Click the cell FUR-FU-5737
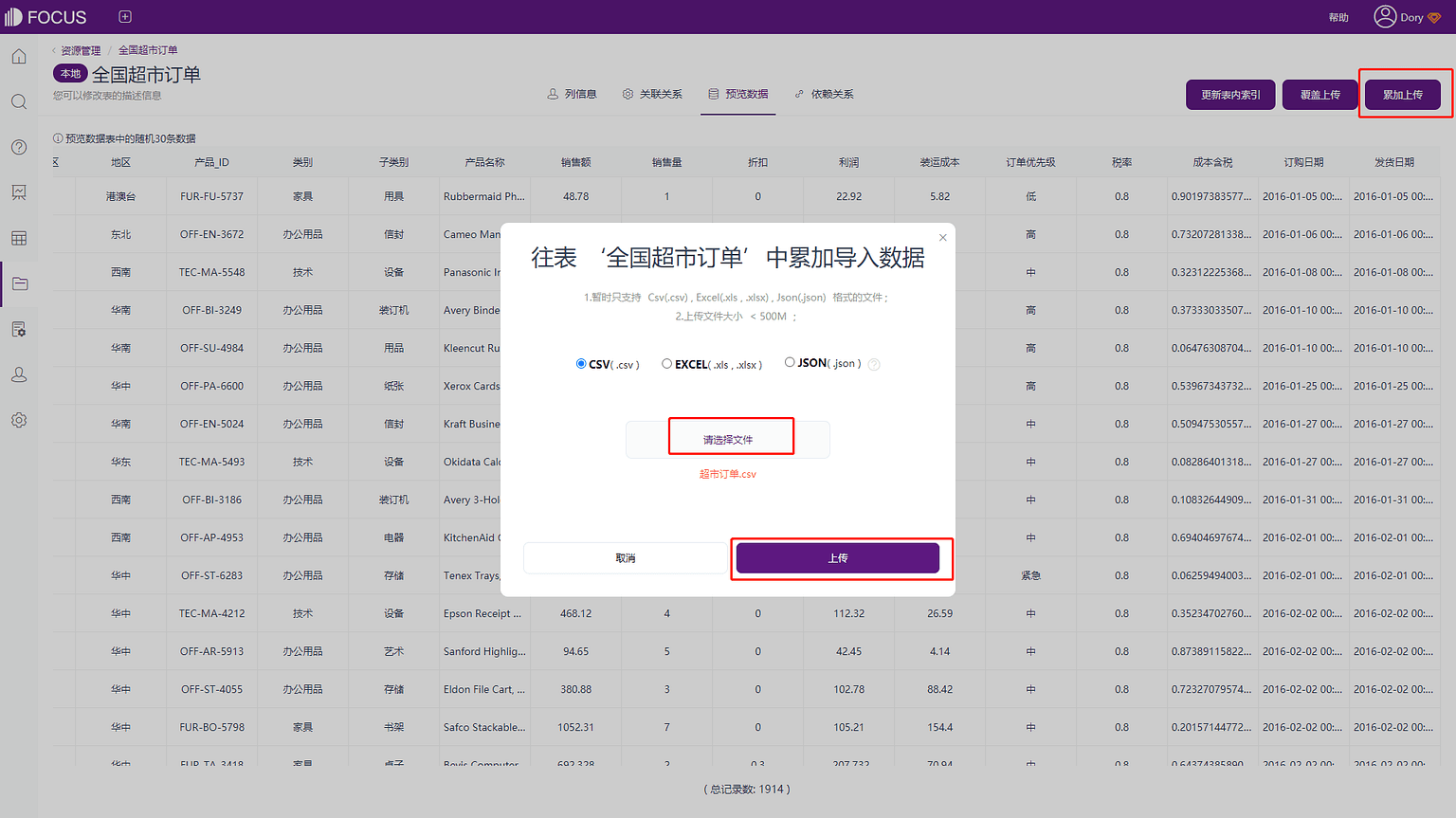1456x818 pixels. (212, 196)
